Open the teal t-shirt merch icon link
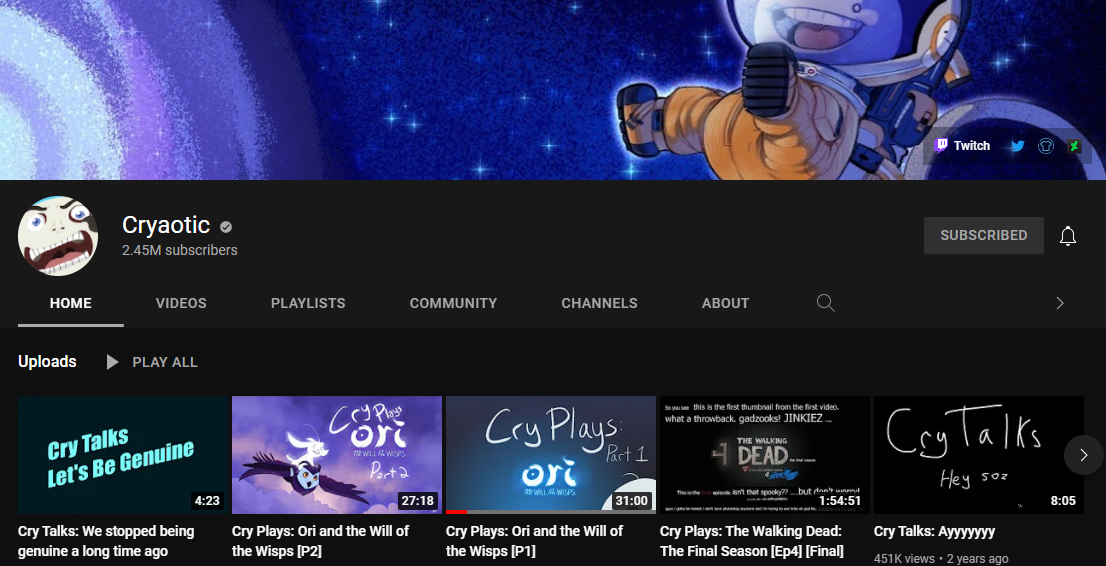1106x566 pixels. tap(1045, 146)
